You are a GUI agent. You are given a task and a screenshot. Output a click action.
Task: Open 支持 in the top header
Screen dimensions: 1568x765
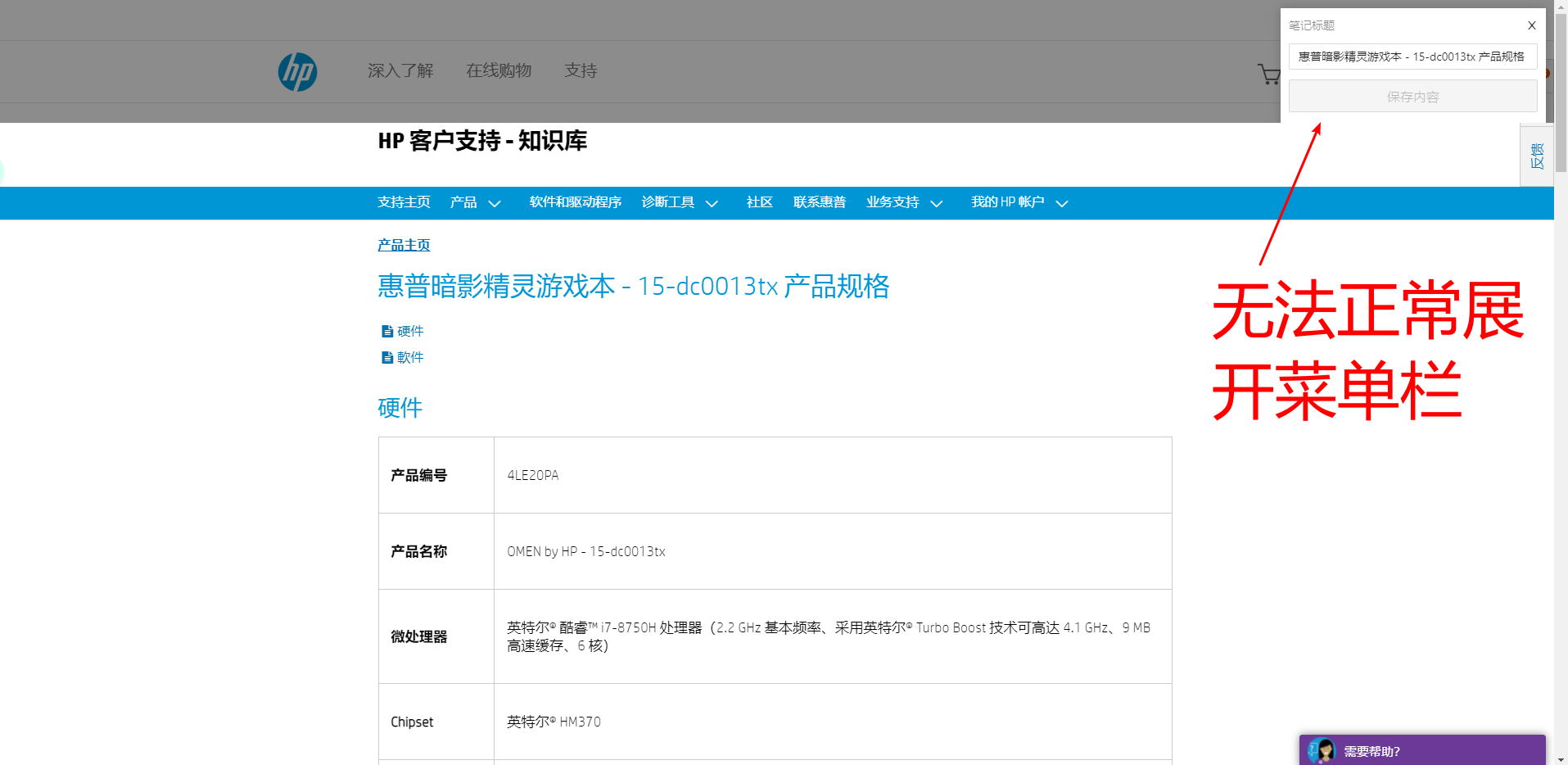(x=581, y=70)
